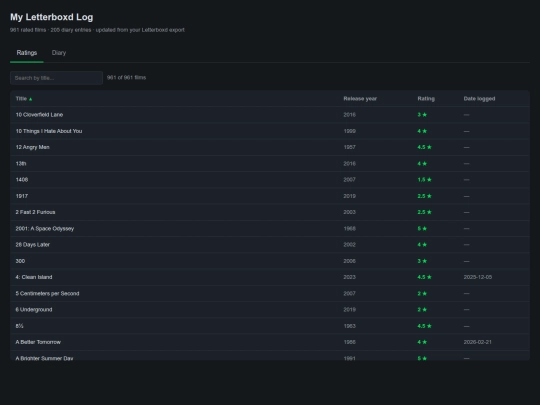Select the 28 Days Later title
The width and height of the screenshot is (540, 405).
click(x=32, y=245)
